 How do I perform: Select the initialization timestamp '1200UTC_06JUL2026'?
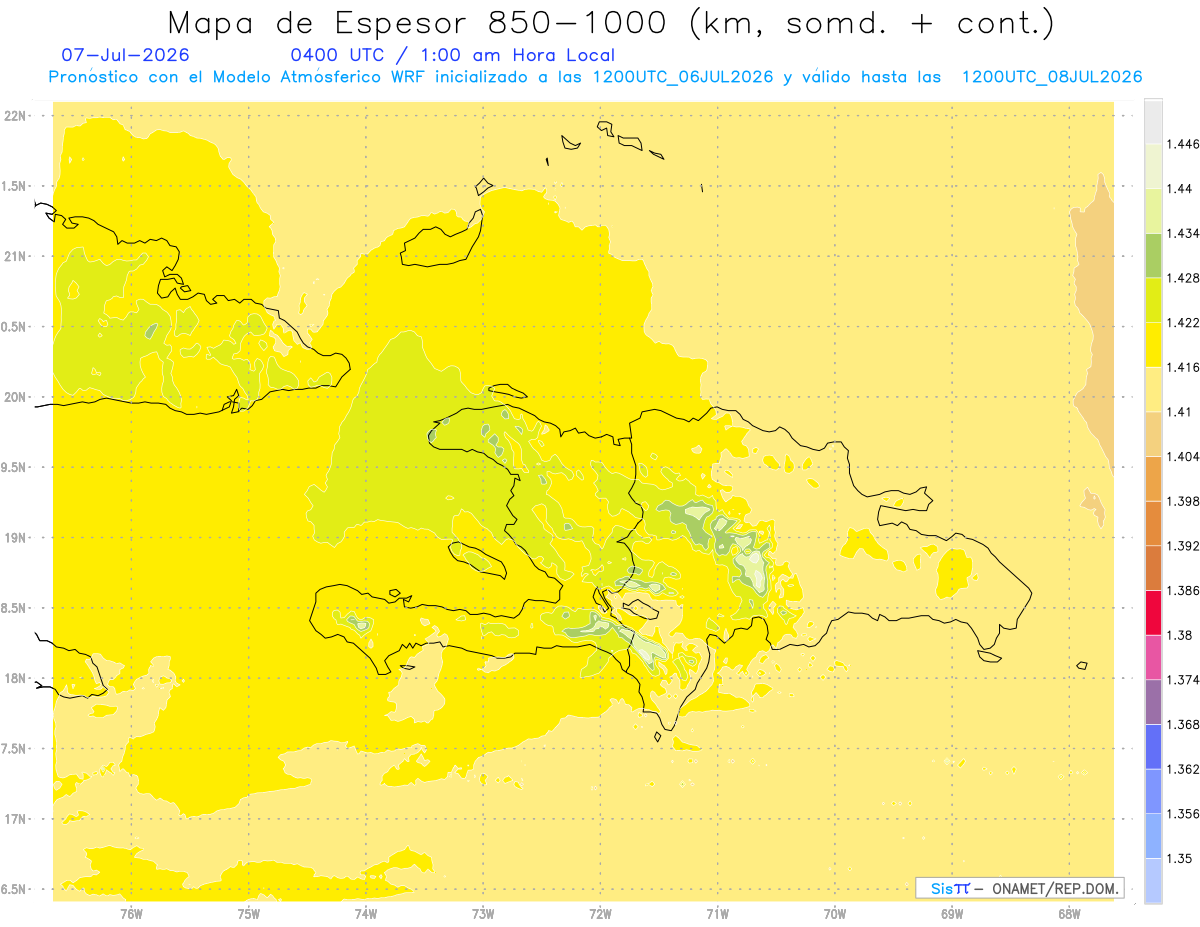683,77
